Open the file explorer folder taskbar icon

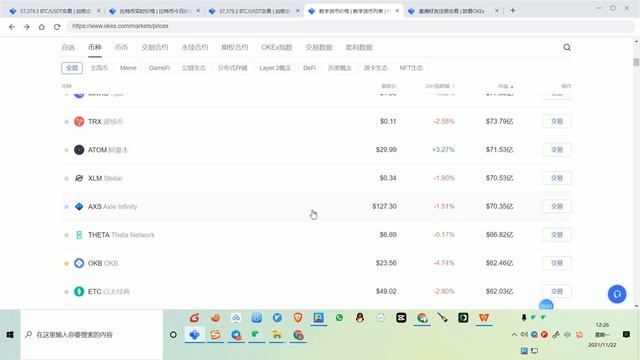point(277,335)
